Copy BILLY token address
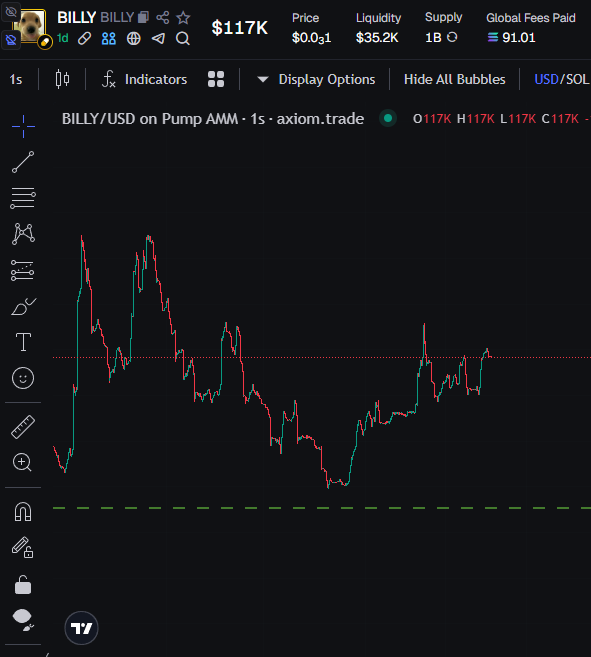The height and width of the screenshot is (657, 591). point(143,17)
